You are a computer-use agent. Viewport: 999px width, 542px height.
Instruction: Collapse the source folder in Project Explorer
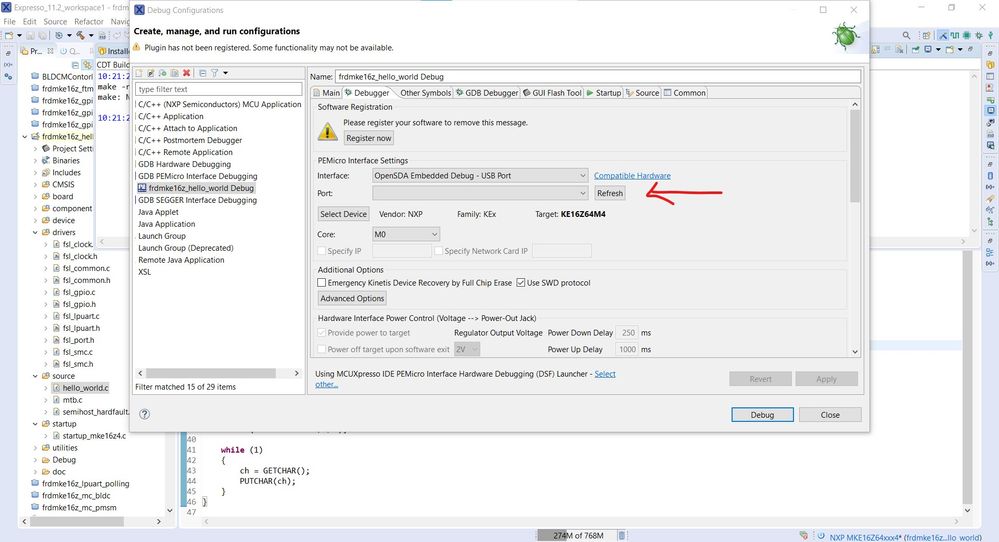[x=35, y=376]
